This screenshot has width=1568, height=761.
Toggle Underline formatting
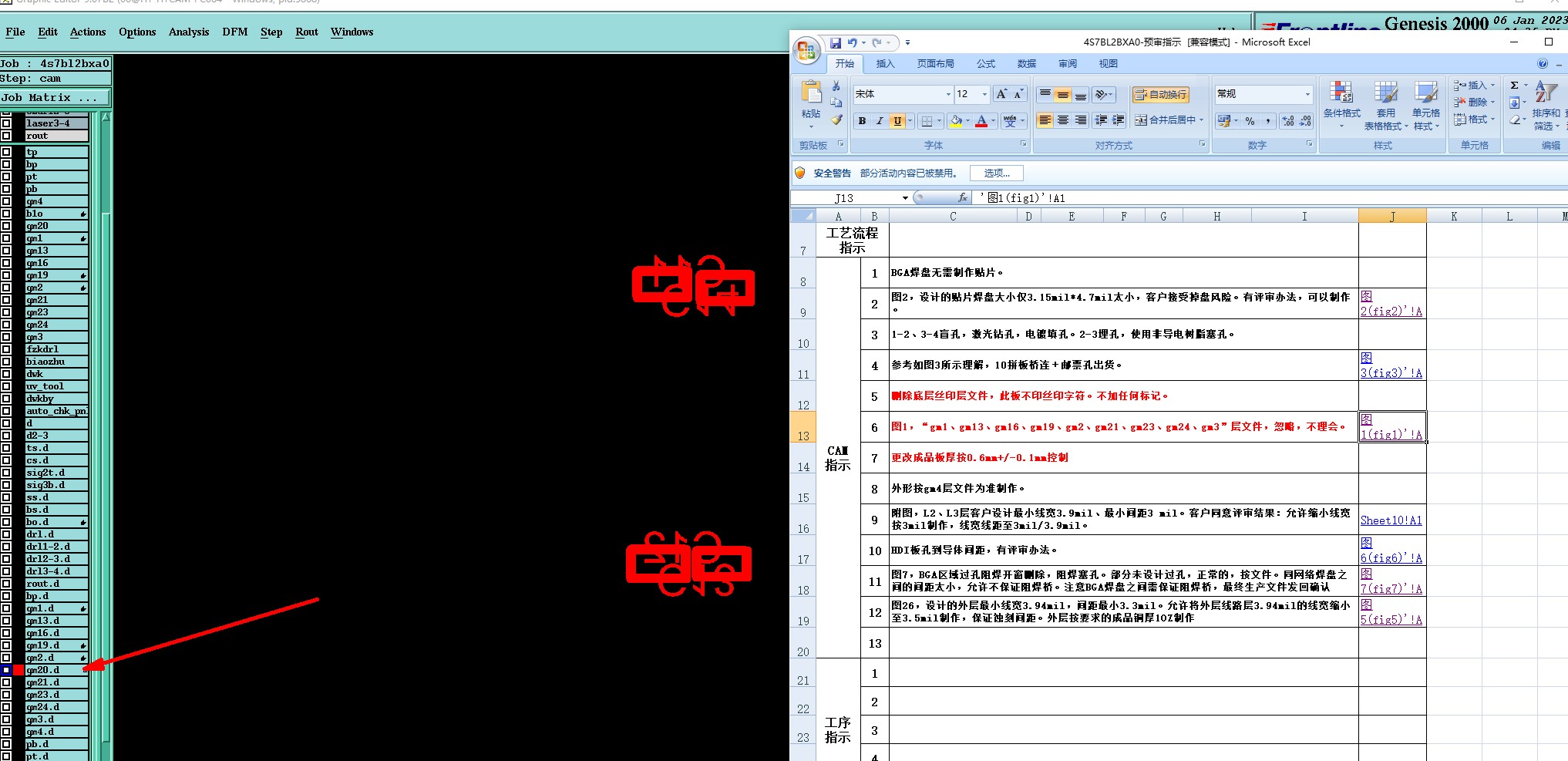point(897,121)
